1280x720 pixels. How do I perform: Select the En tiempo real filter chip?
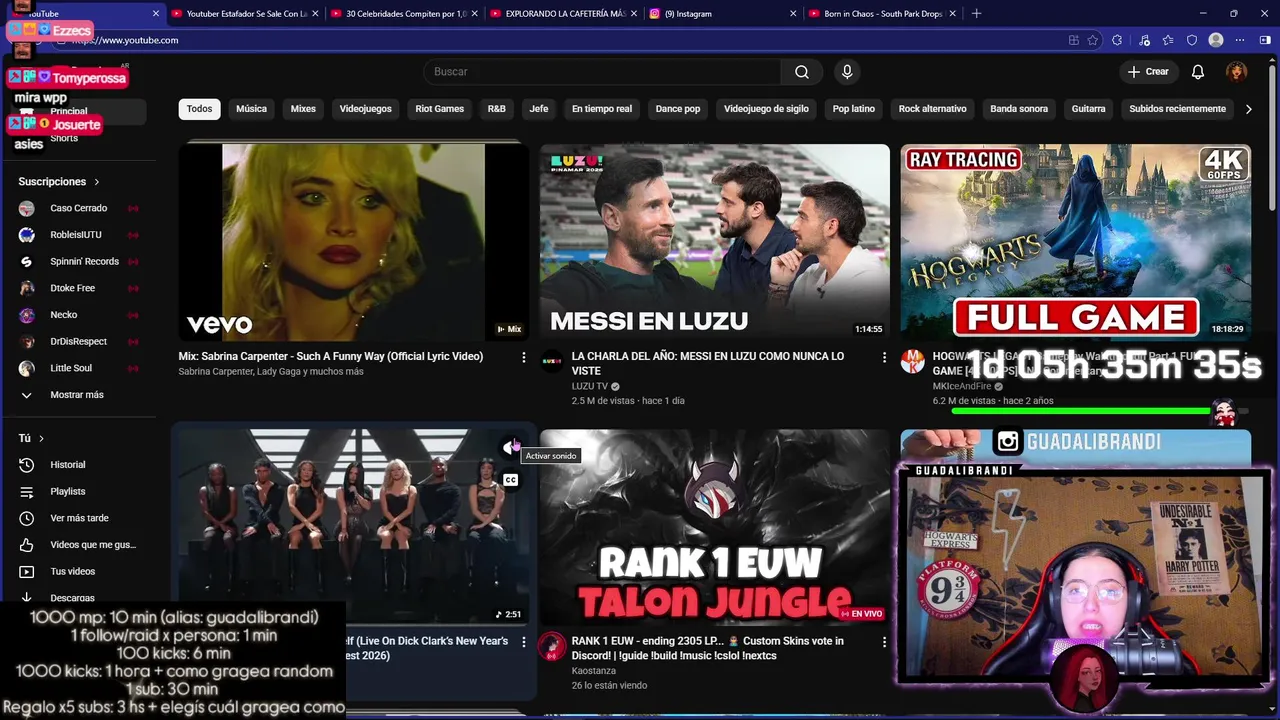602,109
